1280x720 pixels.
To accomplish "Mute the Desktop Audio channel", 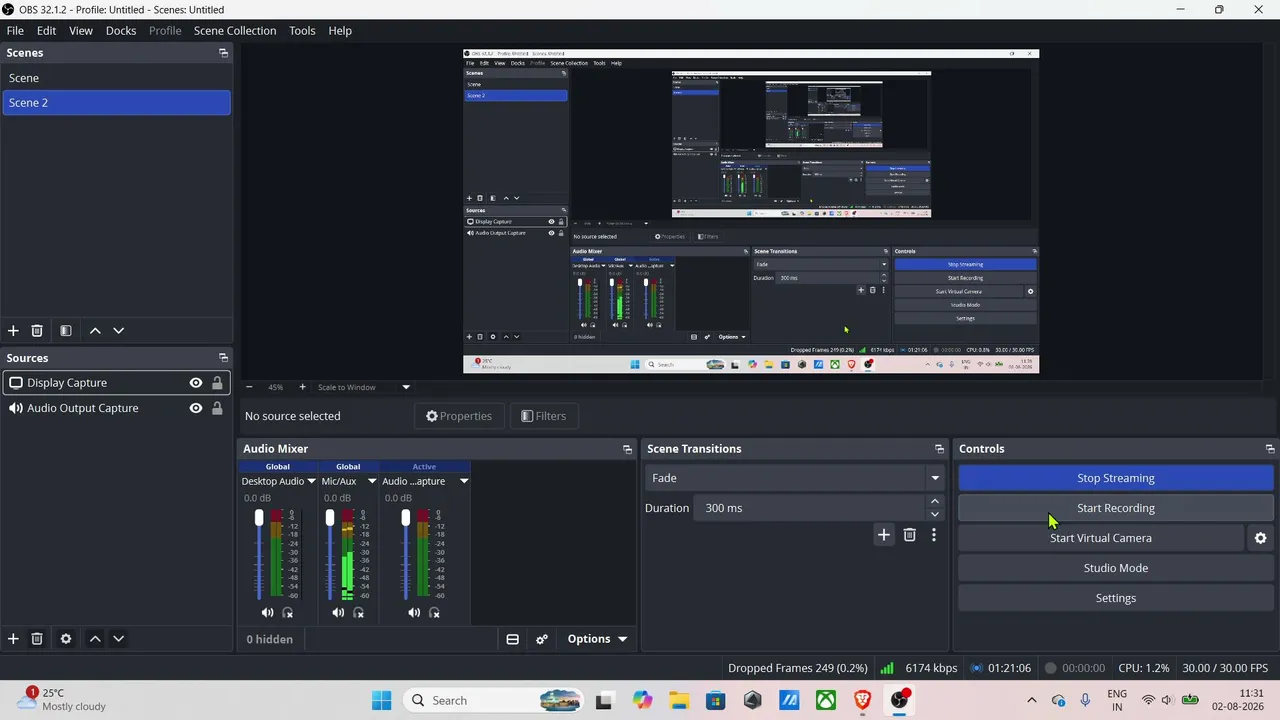I will (x=267, y=613).
